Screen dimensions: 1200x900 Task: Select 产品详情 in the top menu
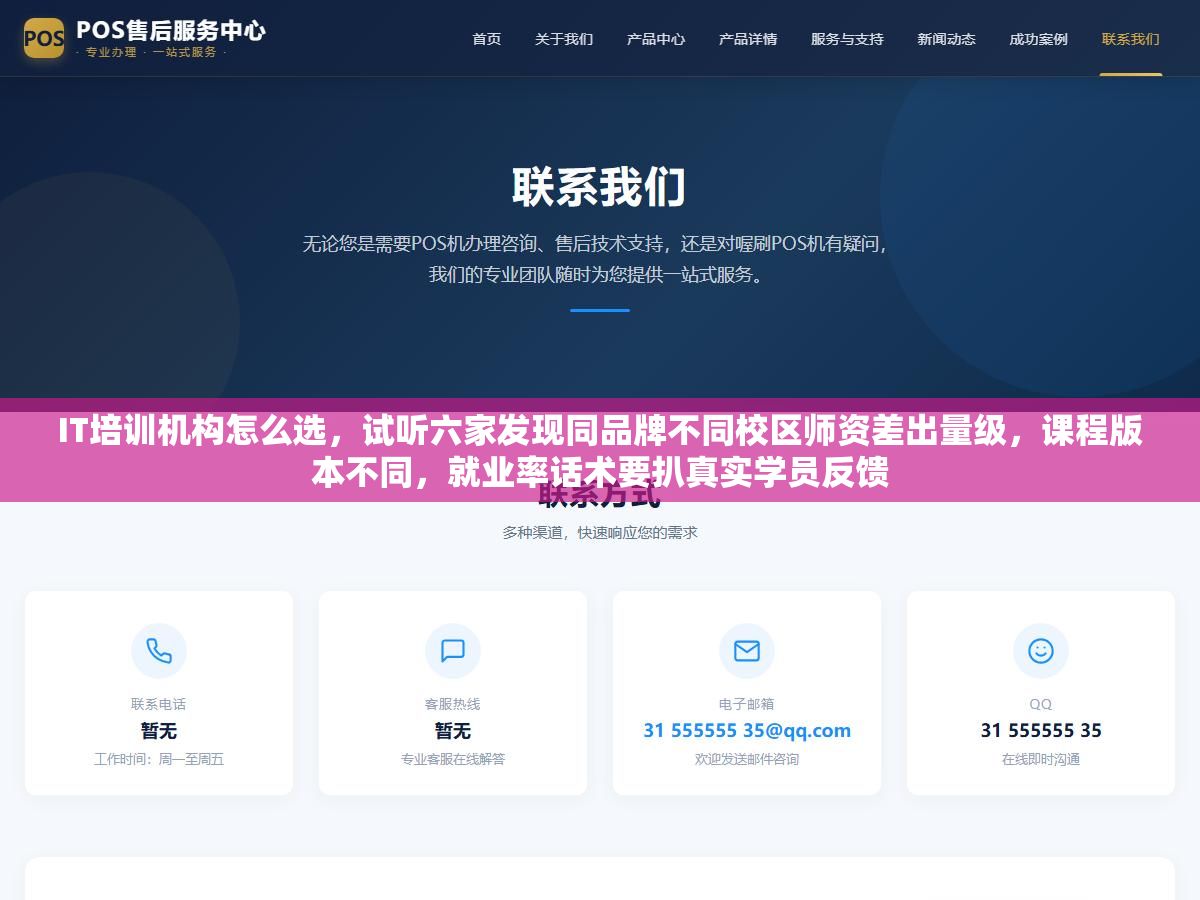point(748,39)
